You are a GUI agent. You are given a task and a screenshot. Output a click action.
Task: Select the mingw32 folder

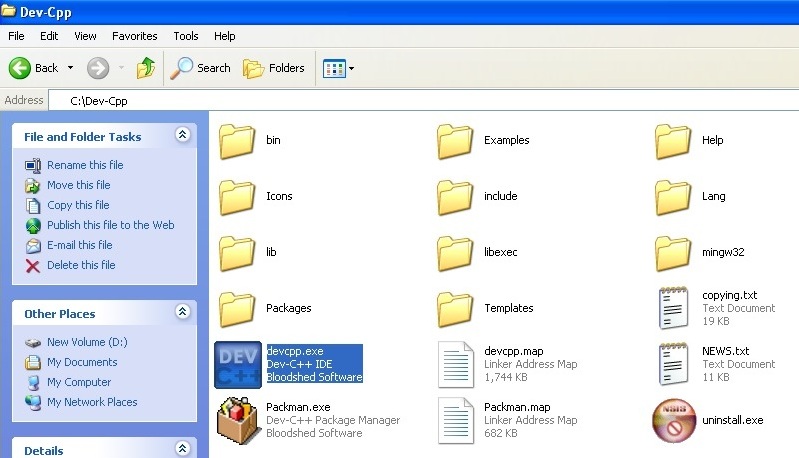click(673, 253)
